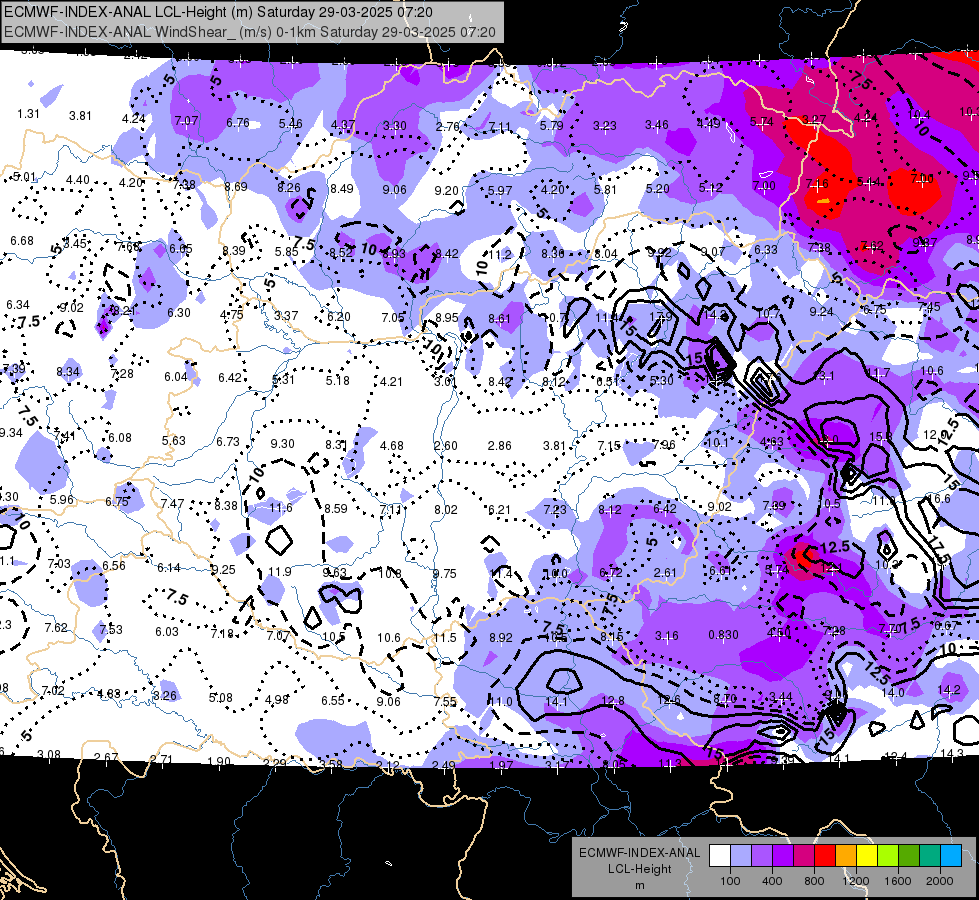
Task: Click the shear value 11.2
Action: click(500, 254)
